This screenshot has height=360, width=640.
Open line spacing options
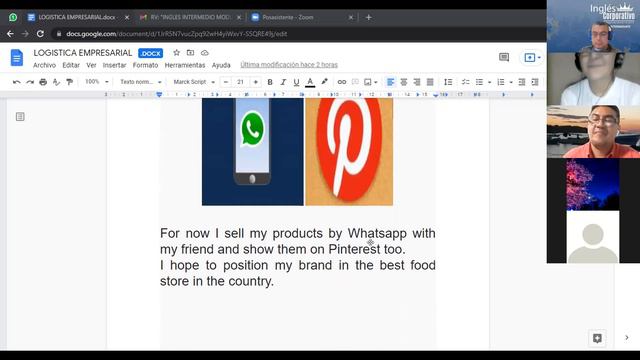pos(448,82)
